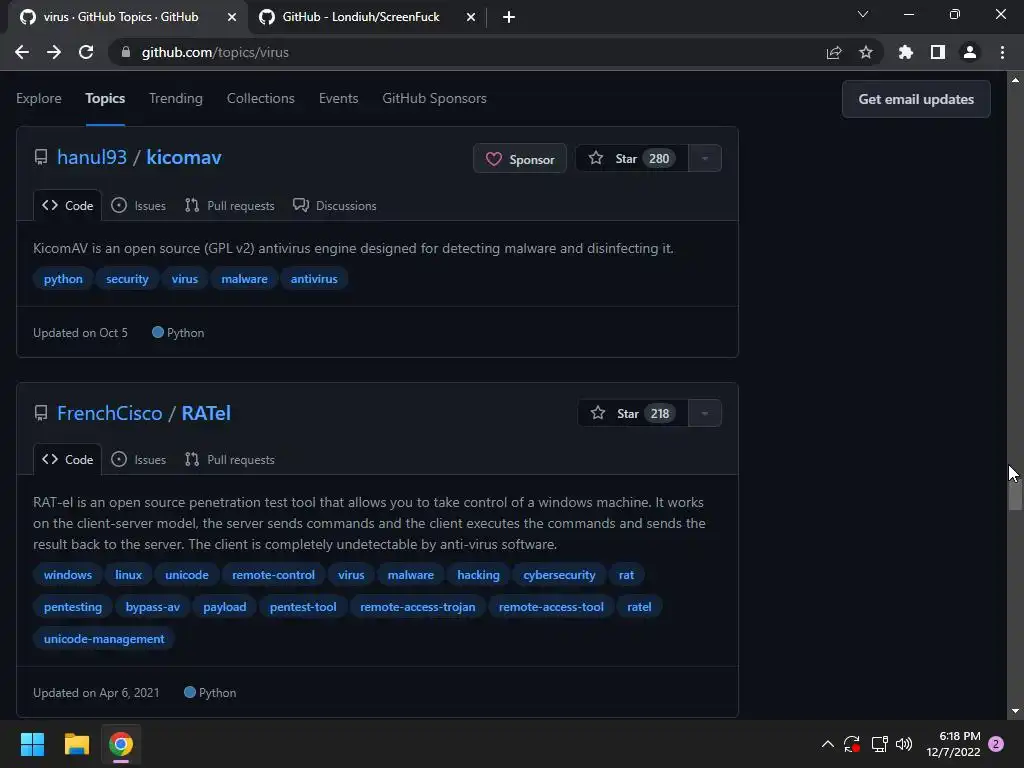Open File Explorer from the taskbar
Image resolution: width=1024 pixels, height=768 pixels.
76,744
